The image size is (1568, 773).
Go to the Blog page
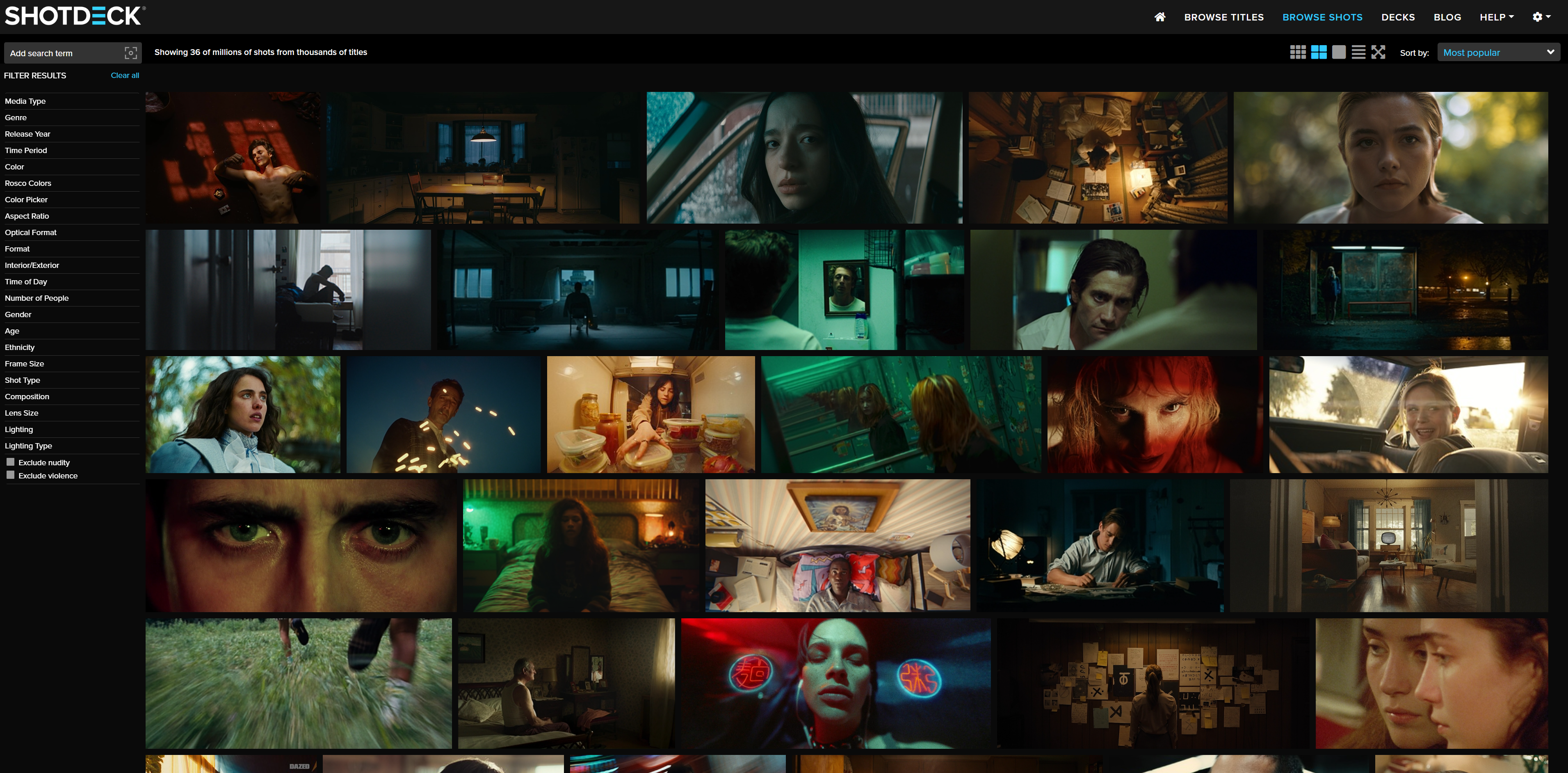(1447, 17)
